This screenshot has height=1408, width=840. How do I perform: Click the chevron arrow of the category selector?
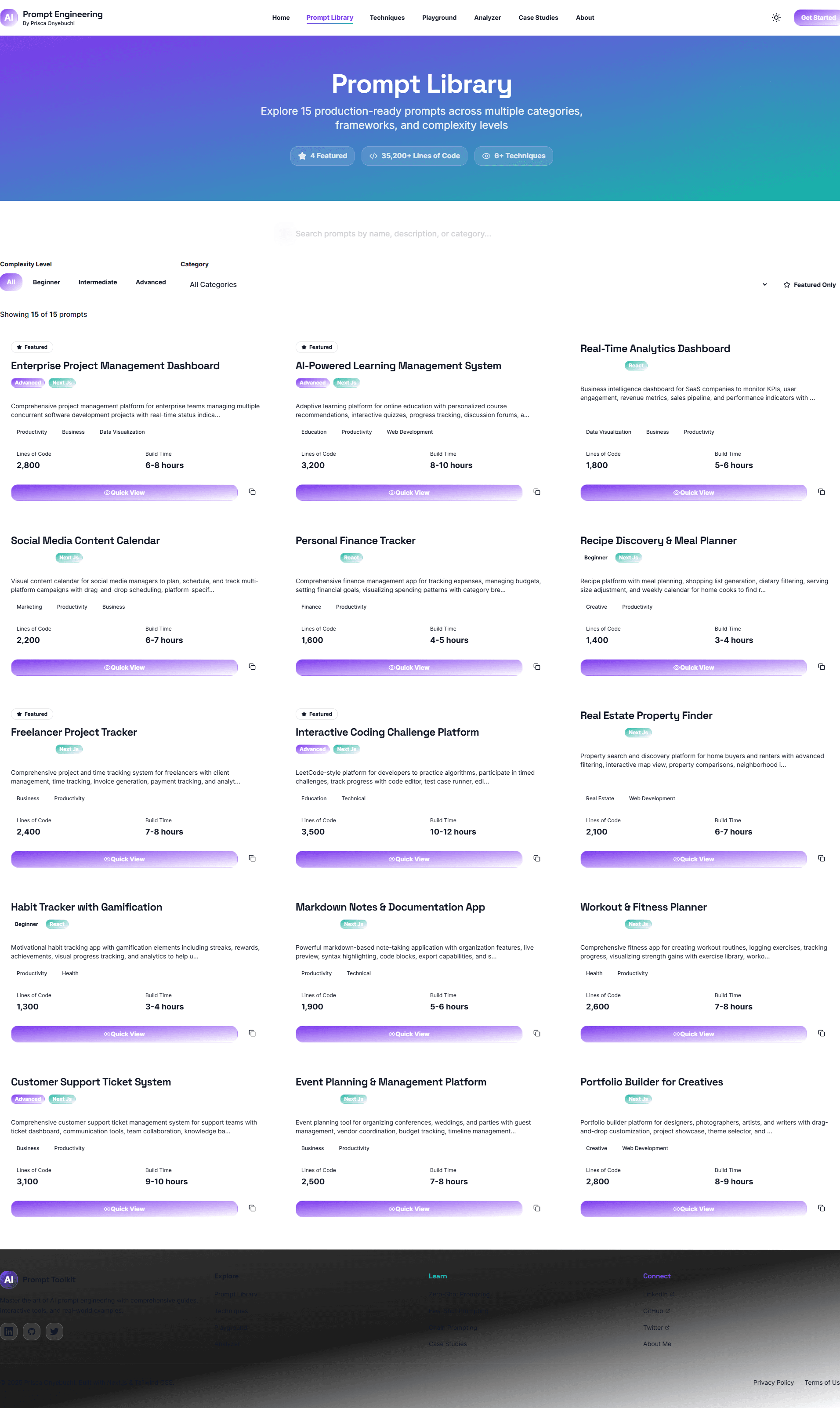(765, 285)
